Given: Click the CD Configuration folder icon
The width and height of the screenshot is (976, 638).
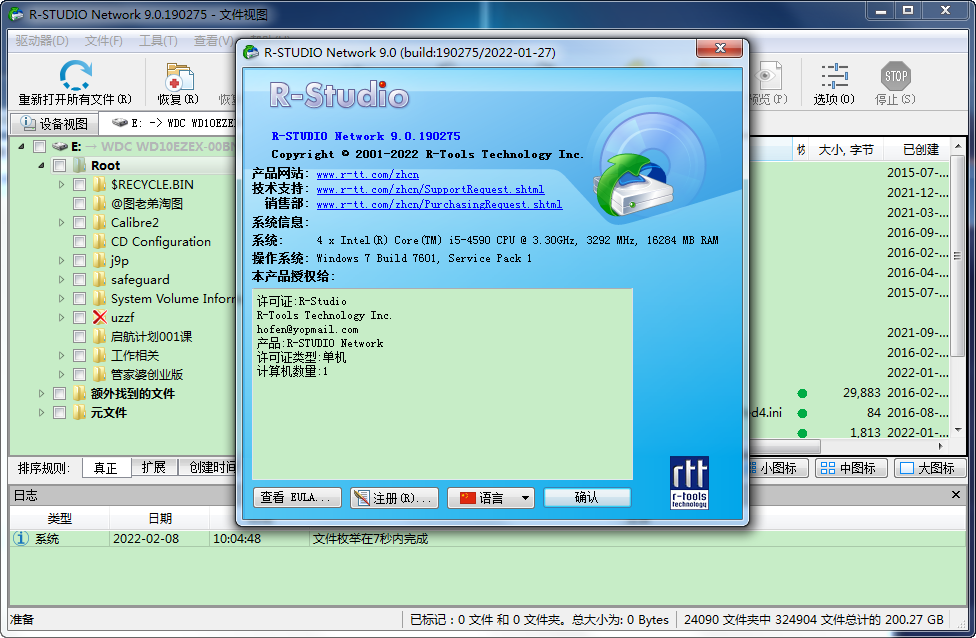Looking at the screenshot, I should (x=99, y=242).
